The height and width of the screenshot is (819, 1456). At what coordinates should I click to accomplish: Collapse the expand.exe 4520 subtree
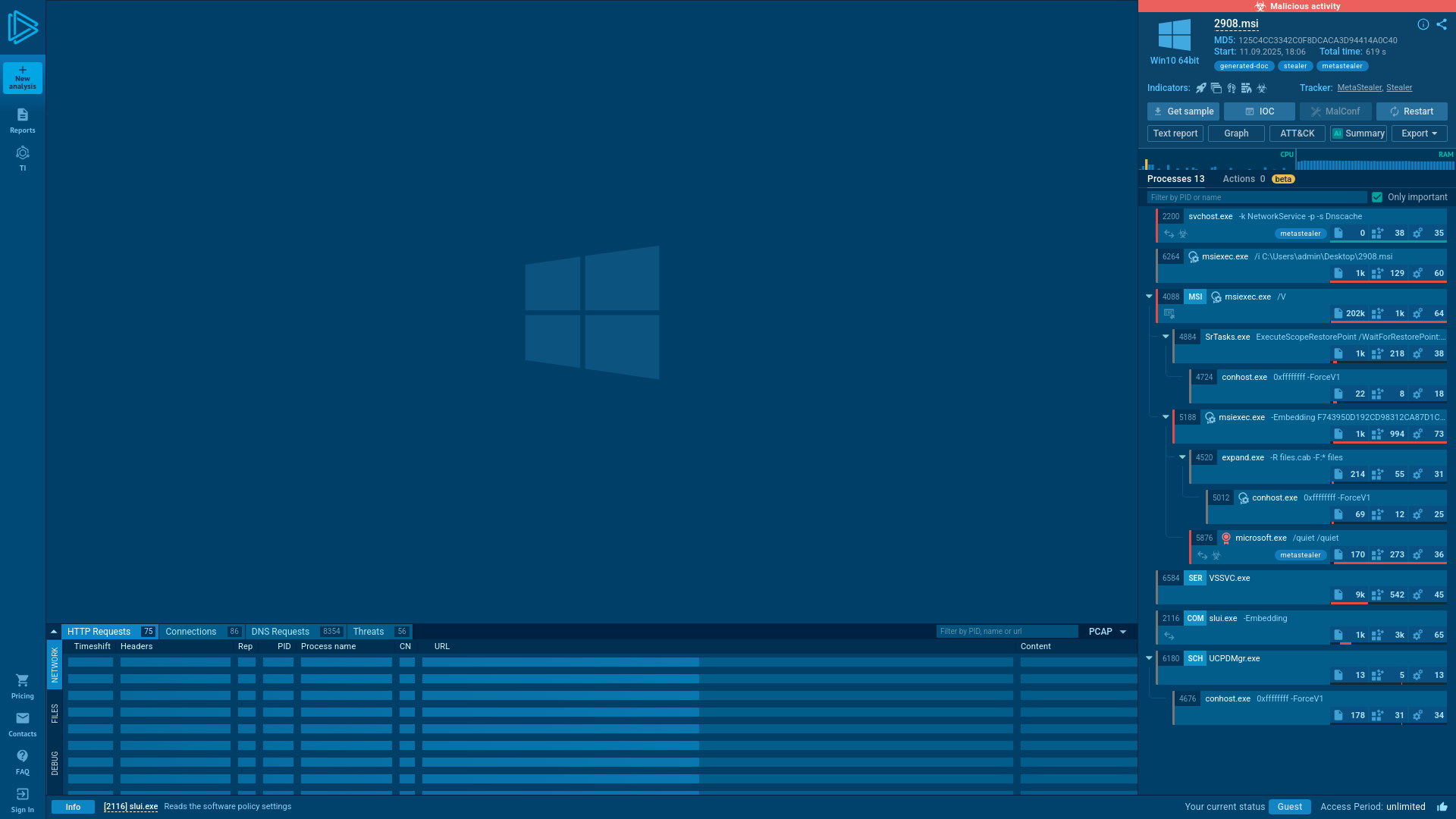point(1182,457)
